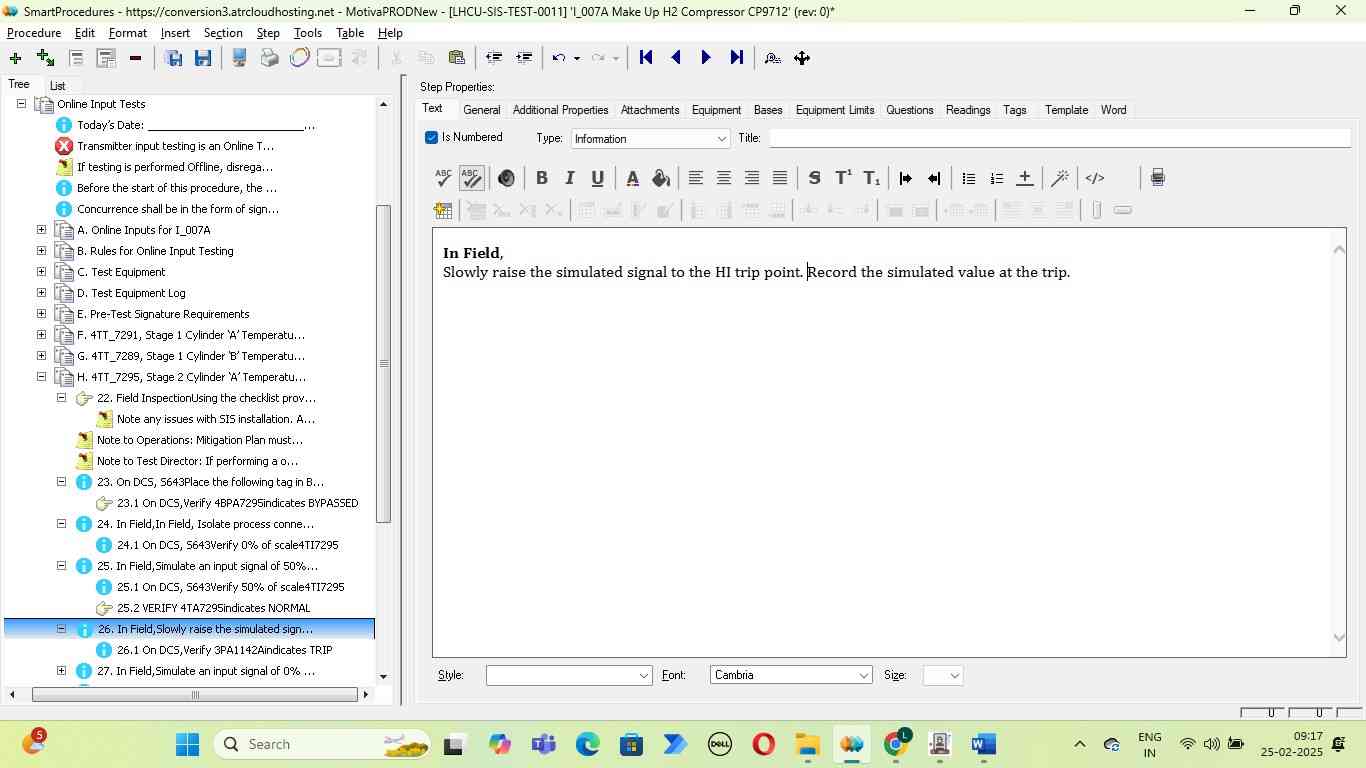The width and height of the screenshot is (1366, 768).
Task: Open the Insert menu
Action: pos(175,33)
